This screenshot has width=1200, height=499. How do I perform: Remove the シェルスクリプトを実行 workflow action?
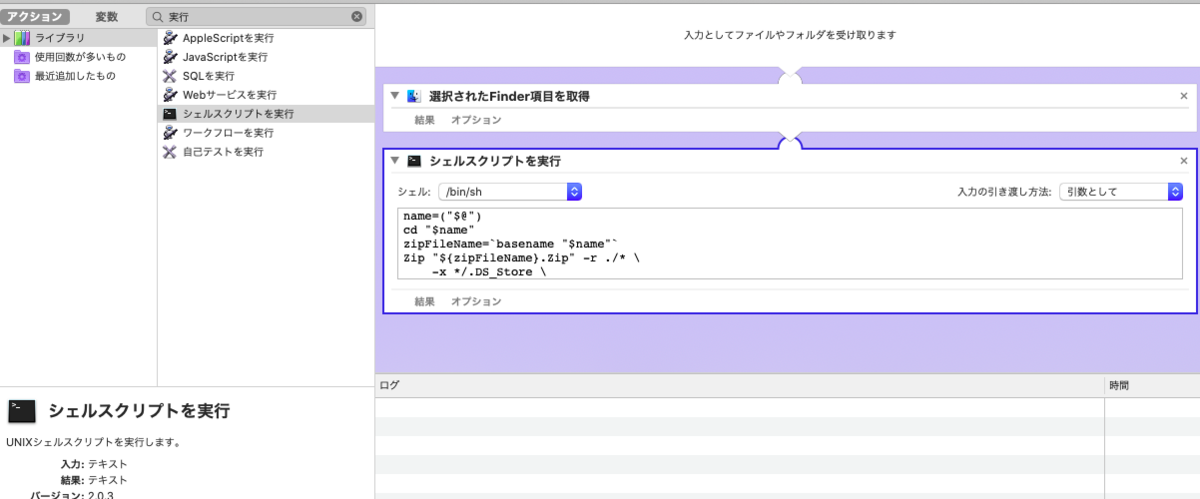pos(1184,161)
